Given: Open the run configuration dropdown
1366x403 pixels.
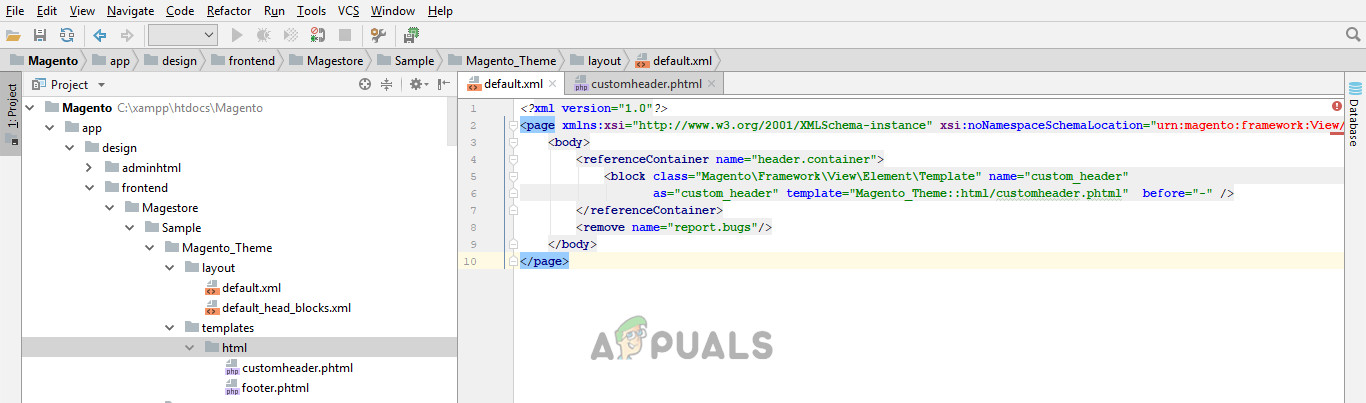Looking at the screenshot, I should (183, 35).
